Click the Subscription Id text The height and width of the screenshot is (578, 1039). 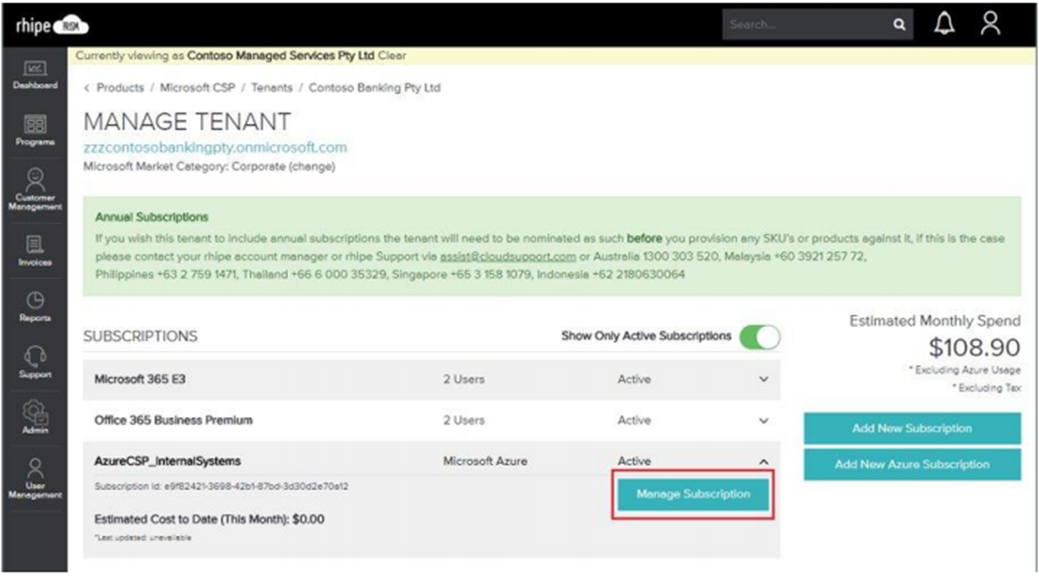pos(221,487)
